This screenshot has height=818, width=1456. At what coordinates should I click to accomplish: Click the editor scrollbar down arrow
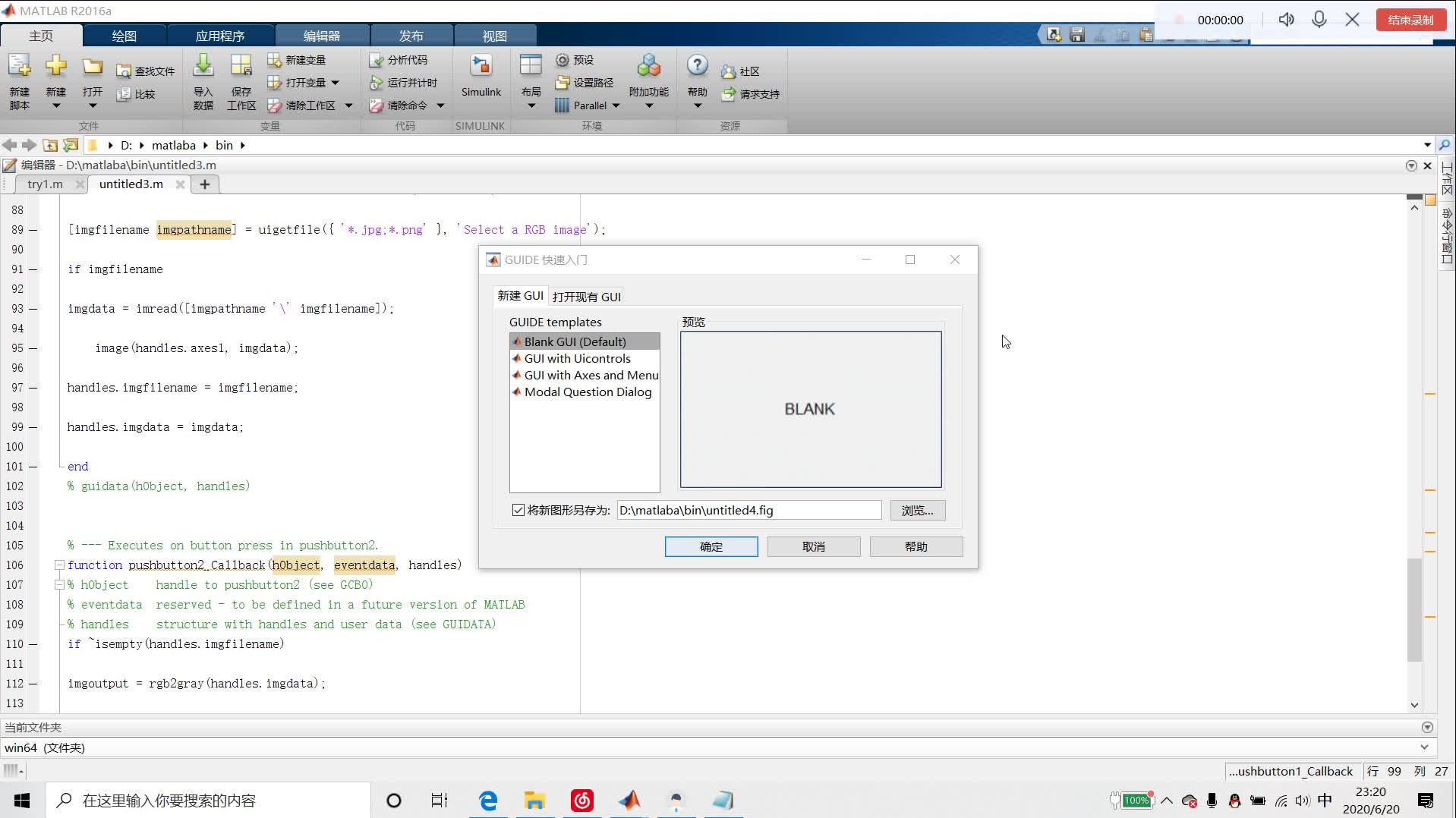tap(1414, 704)
